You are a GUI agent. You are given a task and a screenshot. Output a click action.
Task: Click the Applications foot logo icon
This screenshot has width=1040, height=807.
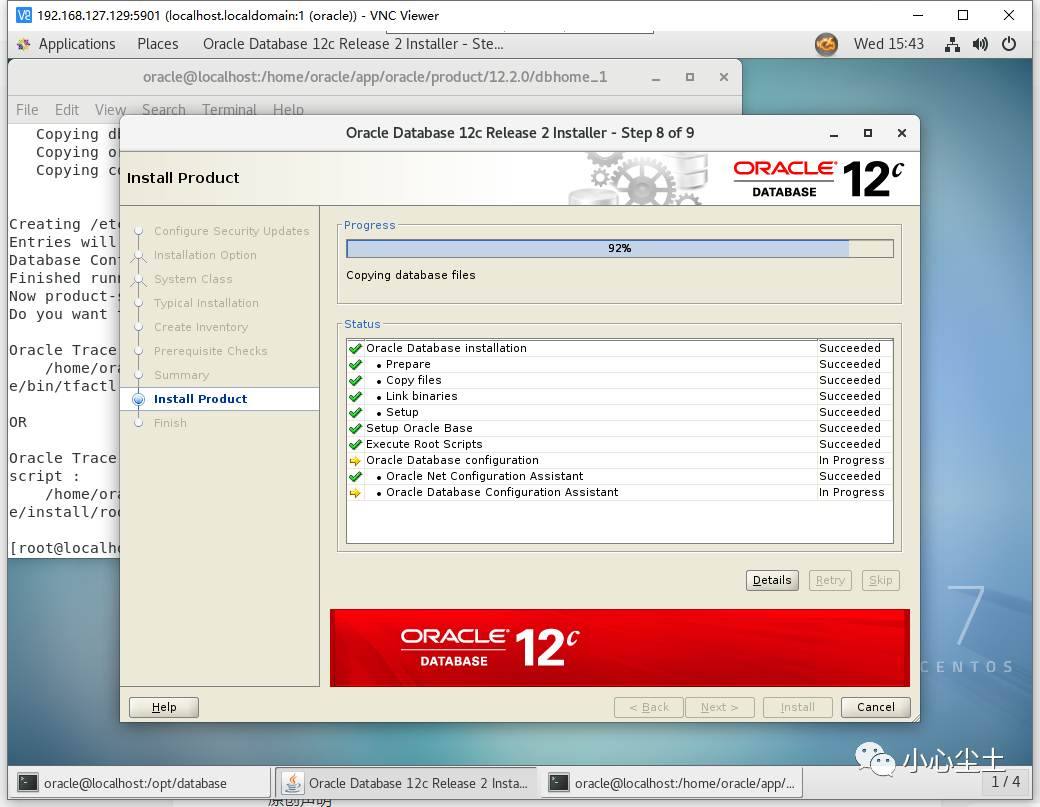[24, 44]
